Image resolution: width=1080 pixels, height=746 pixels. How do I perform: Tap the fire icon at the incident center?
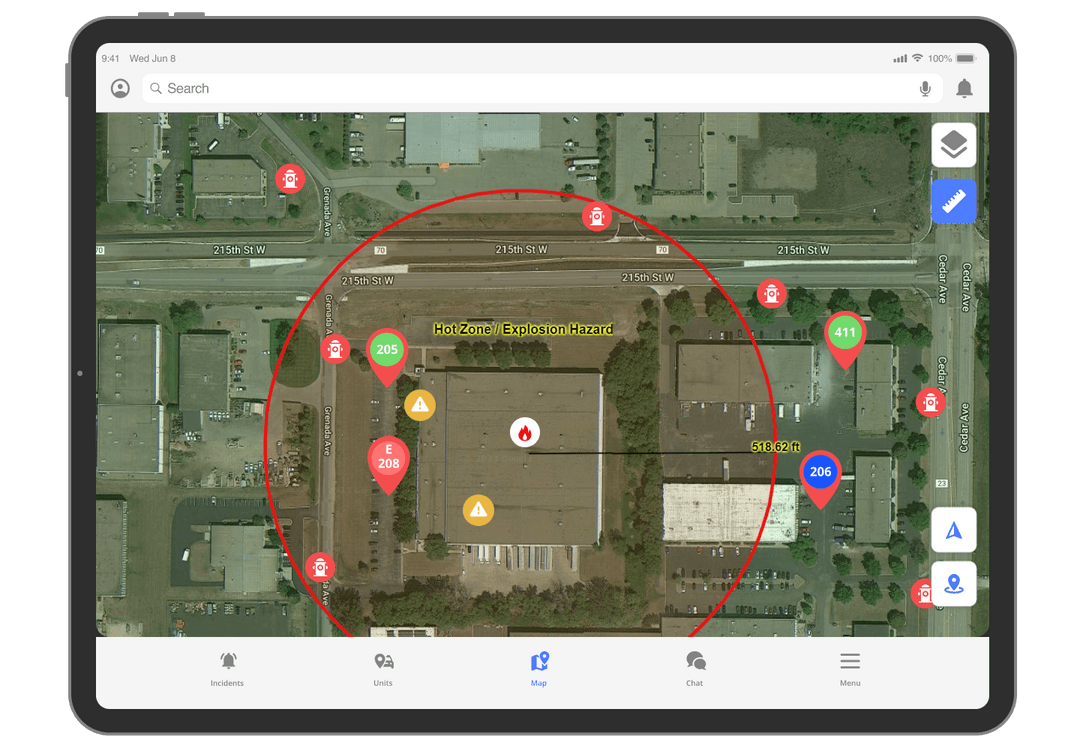524,432
